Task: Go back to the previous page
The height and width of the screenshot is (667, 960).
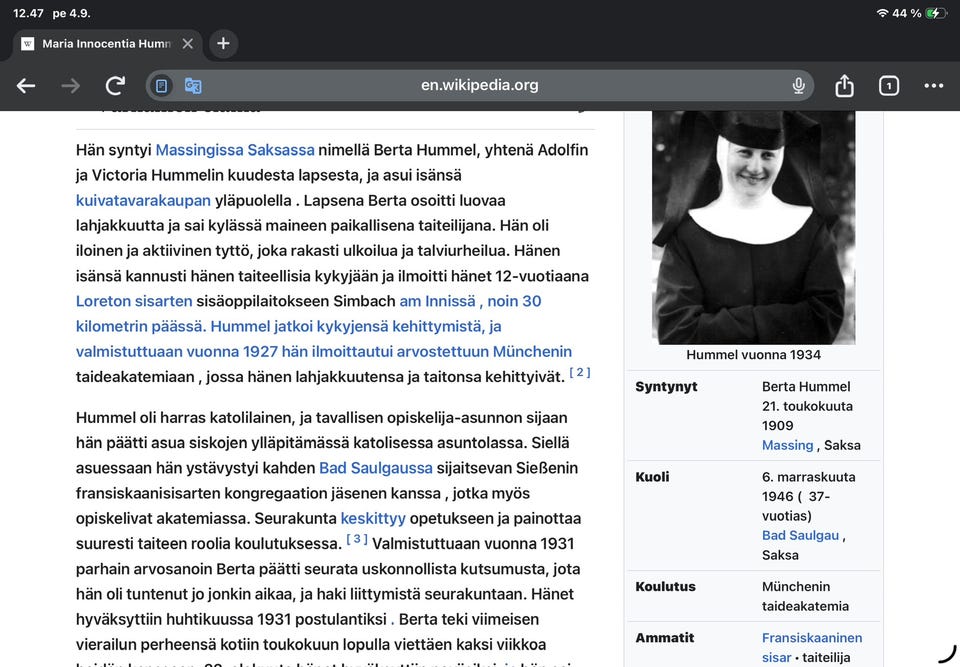Action: [x=26, y=86]
